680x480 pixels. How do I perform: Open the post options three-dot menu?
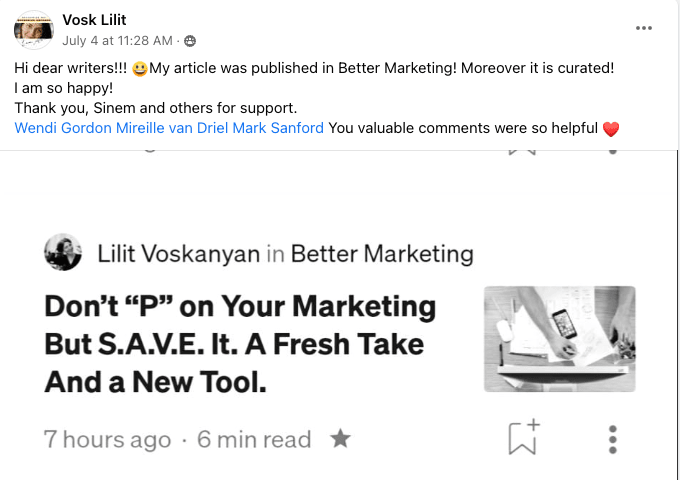click(x=644, y=28)
